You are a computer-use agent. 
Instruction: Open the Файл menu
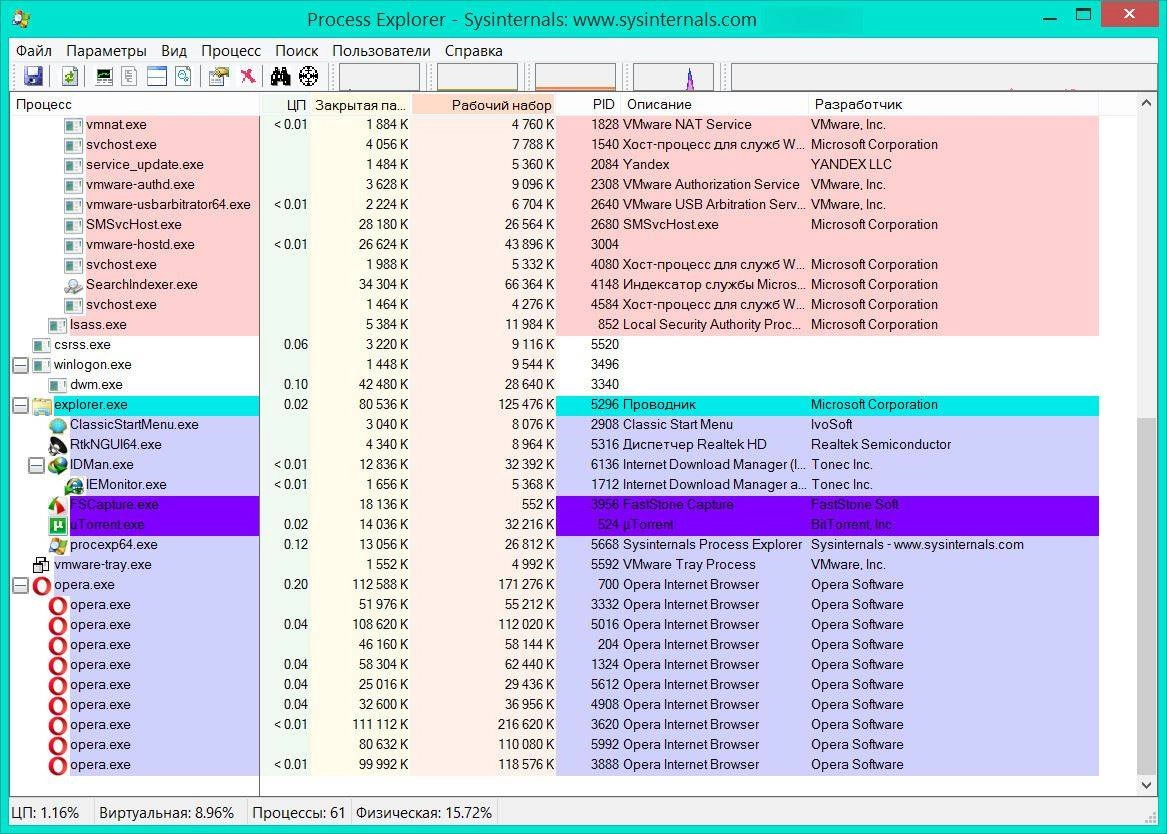33,51
